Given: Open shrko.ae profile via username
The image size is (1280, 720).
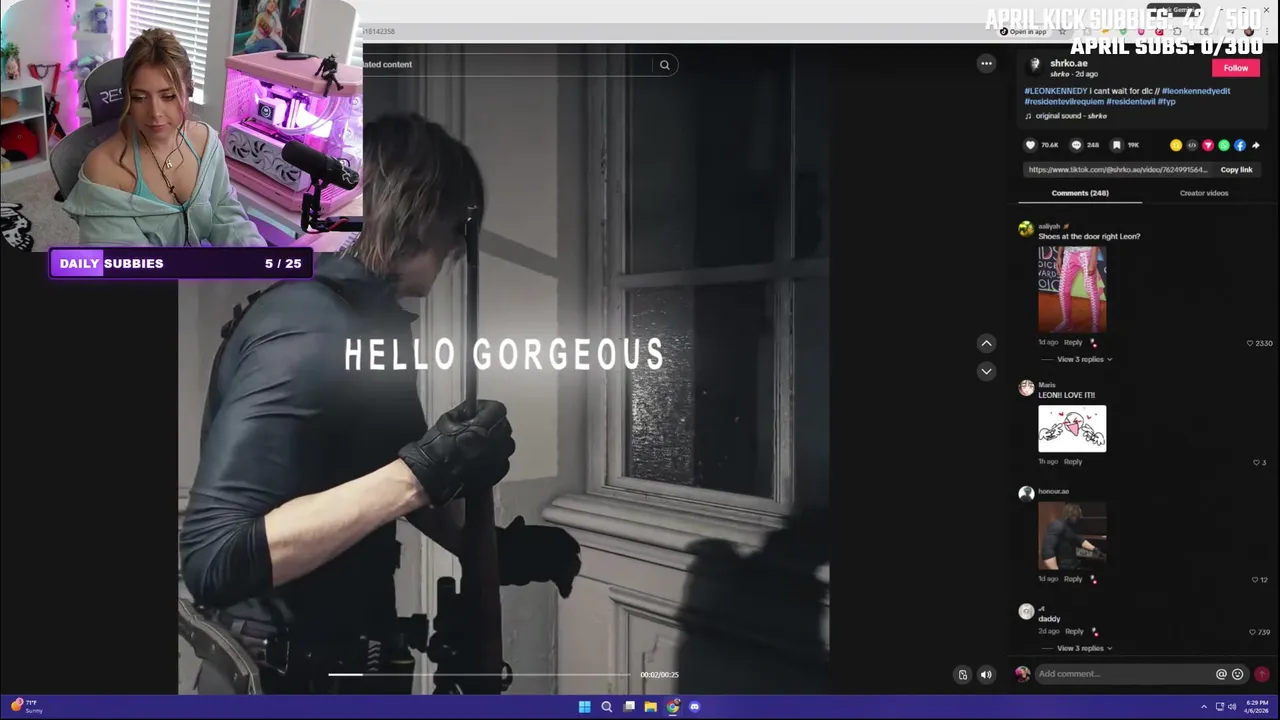Looking at the screenshot, I should 1068,63.
